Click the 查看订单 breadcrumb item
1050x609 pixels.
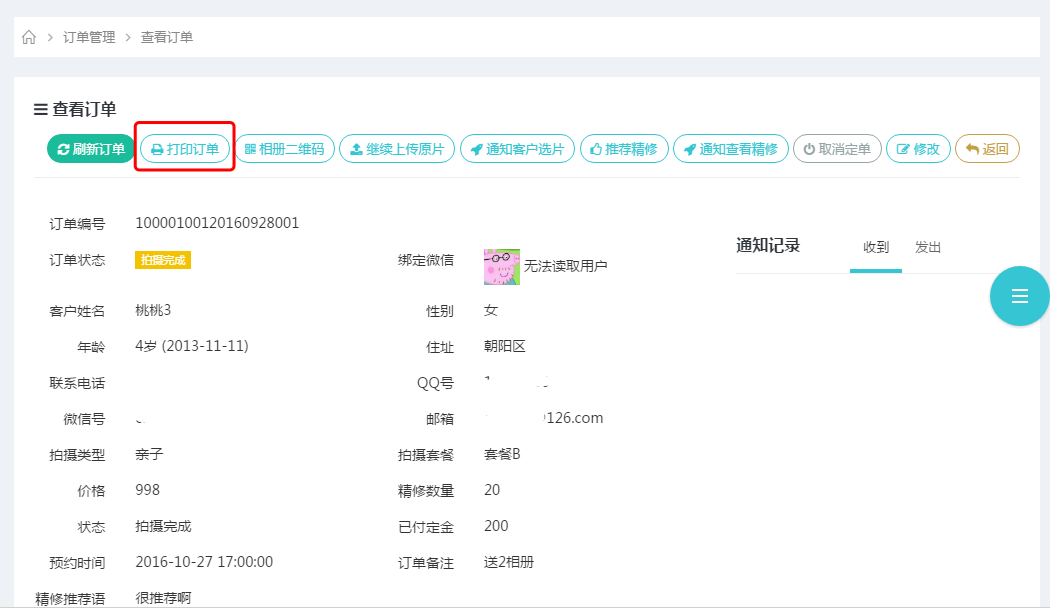pyautogui.click(x=167, y=38)
